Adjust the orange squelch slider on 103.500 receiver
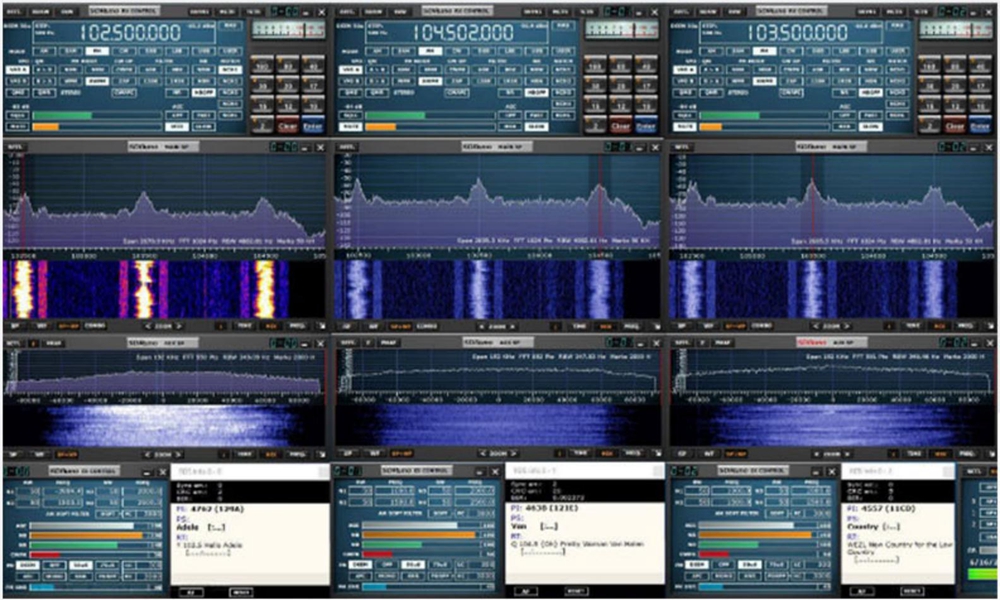Viewport: 1000px width, 600px height. pyautogui.click(x=763, y=127)
